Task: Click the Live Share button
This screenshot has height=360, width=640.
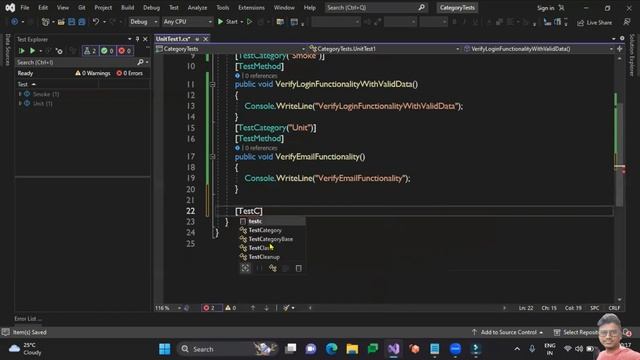Action: [x=595, y=22]
